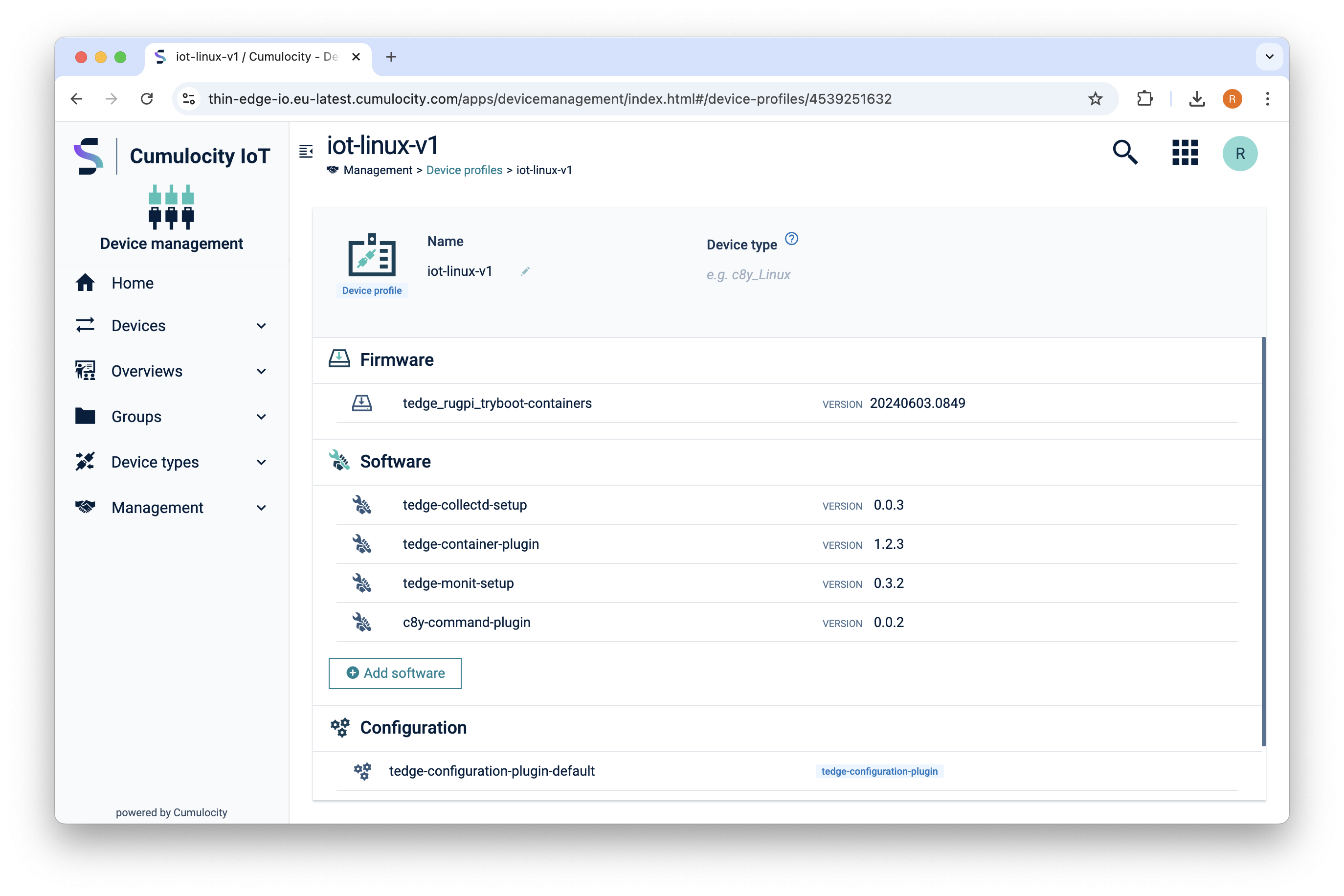Open the Overviews navigation menu

pos(172,371)
